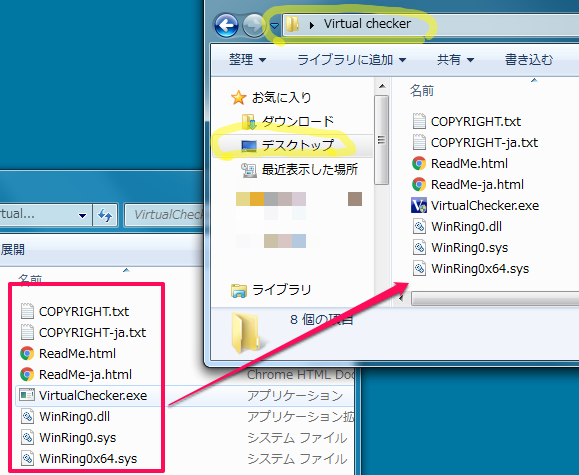This screenshot has height=475, width=579.
Task: Select VirtualChecker.exe in front window
Action: [485, 206]
